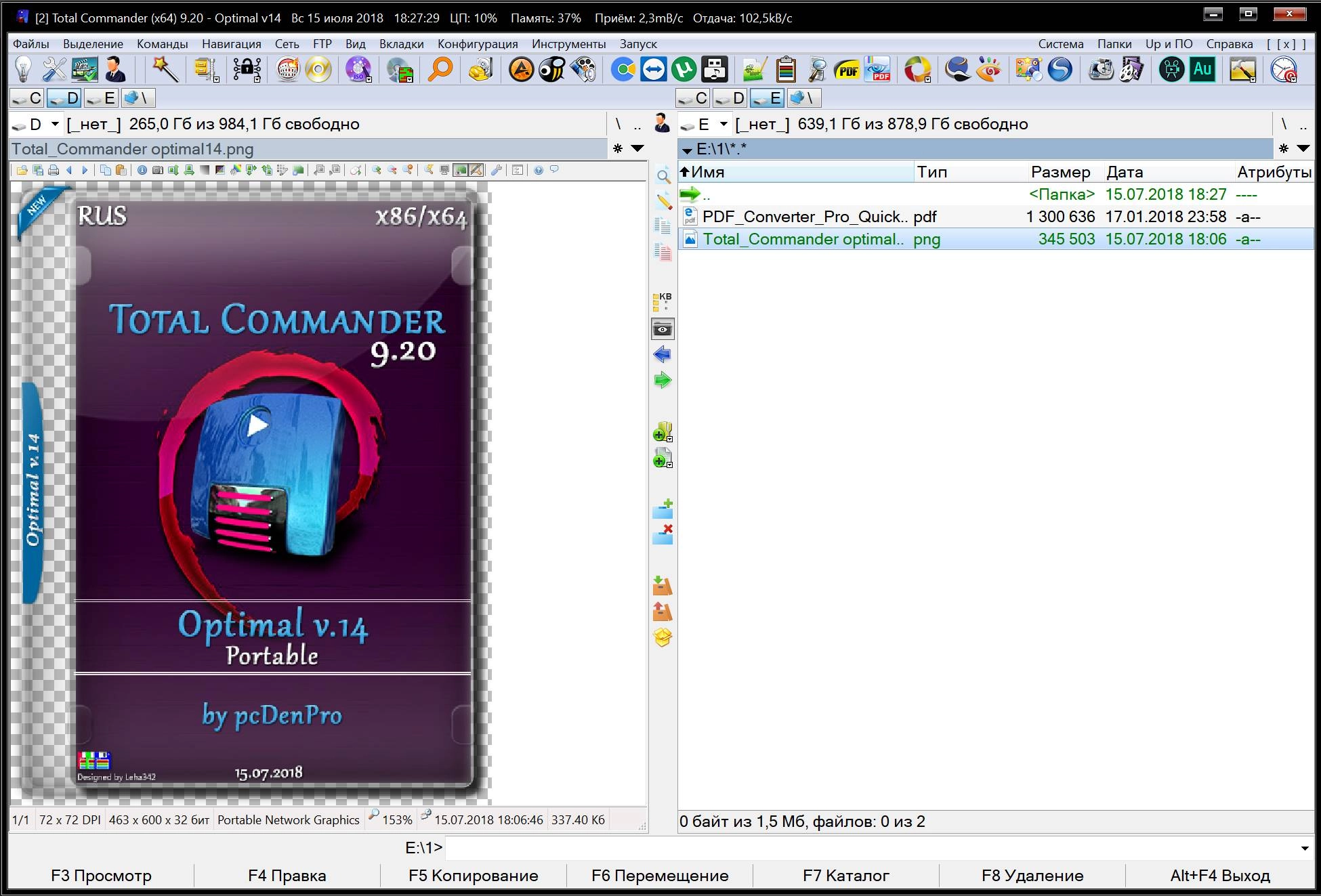The width and height of the screenshot is (1321, 896).
Task: Open the Инструменты menu
Action: [x=569, y=44]
